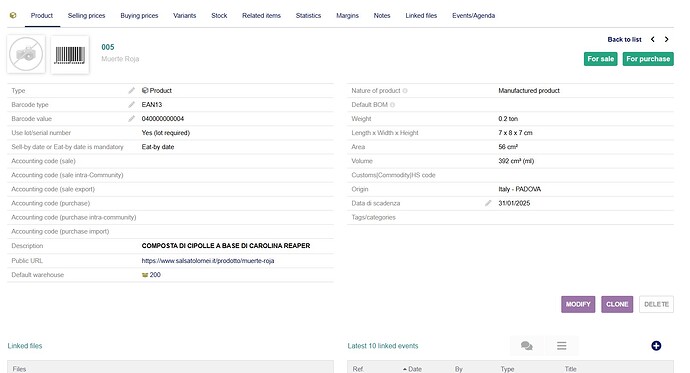Click the Linked files section heading

[x=25, y=346]
